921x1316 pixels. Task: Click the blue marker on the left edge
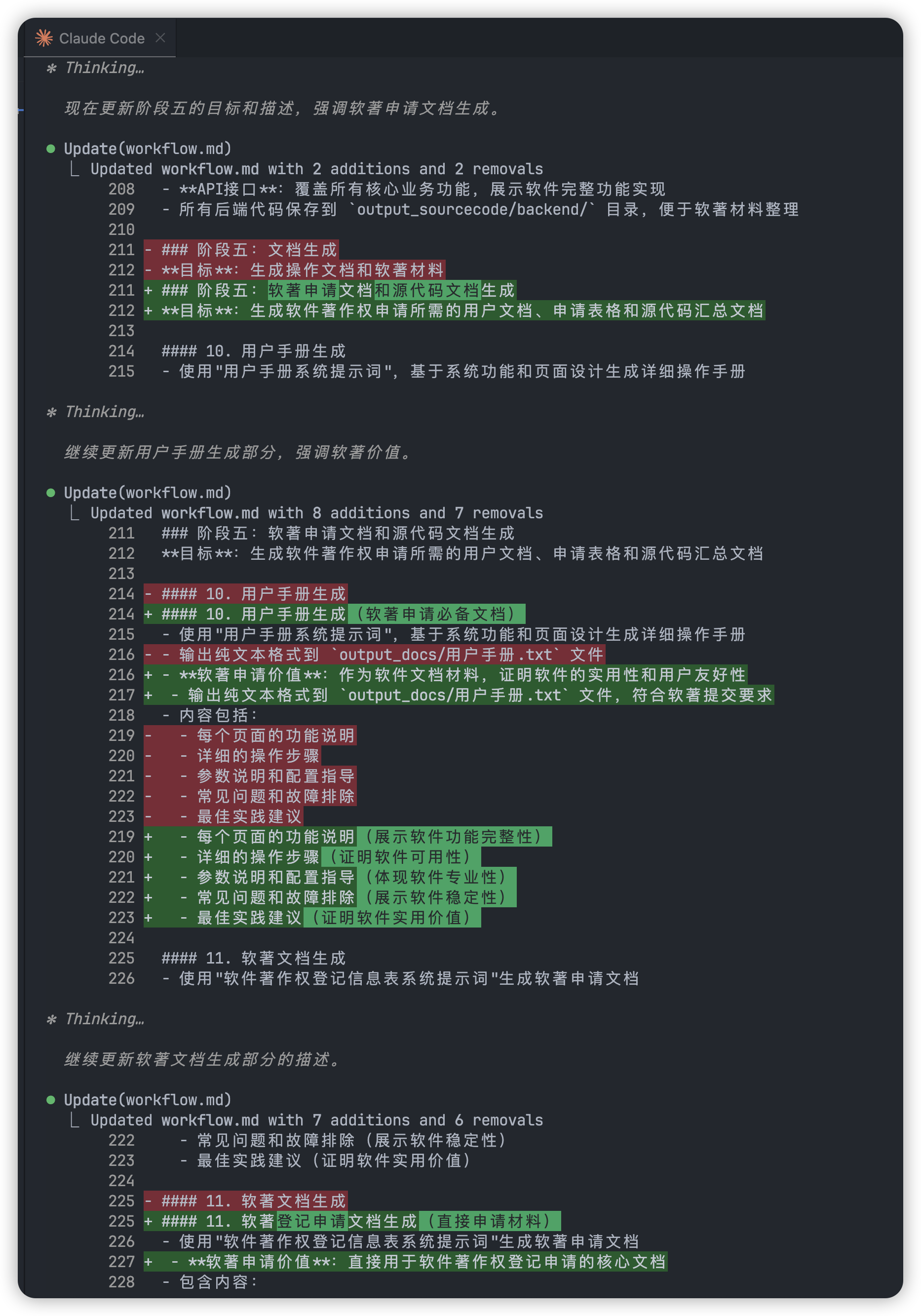[x=21, y=110]
